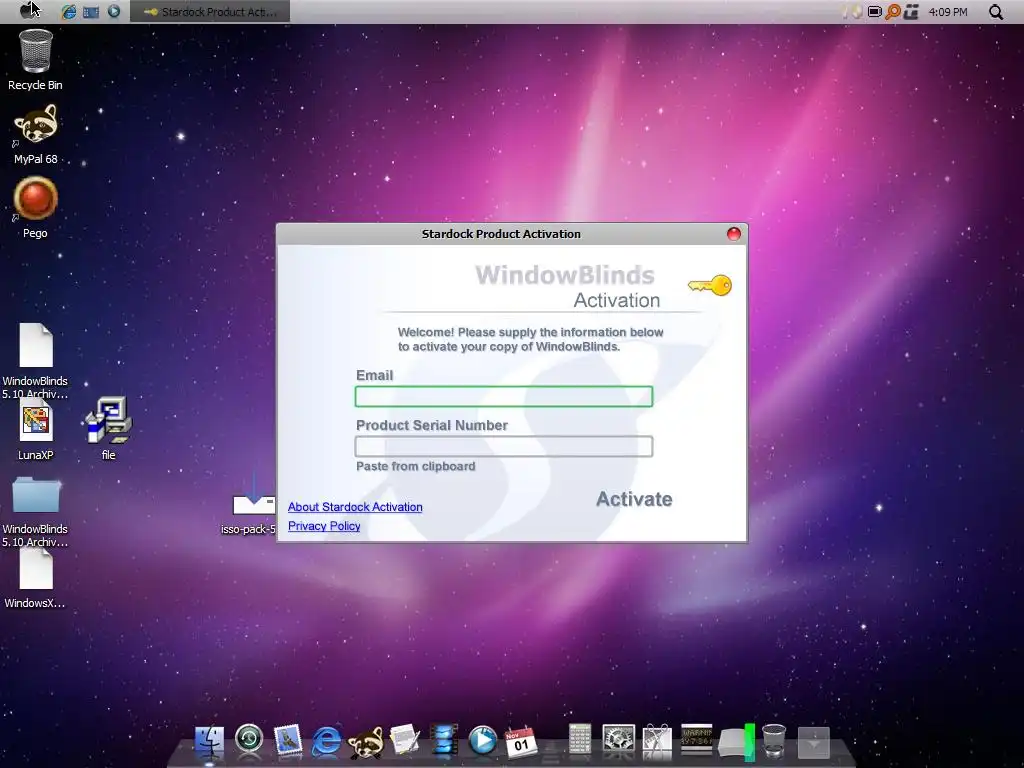Open the Nov 01 calendar dock icon
1024x768 pixels.
520,743
